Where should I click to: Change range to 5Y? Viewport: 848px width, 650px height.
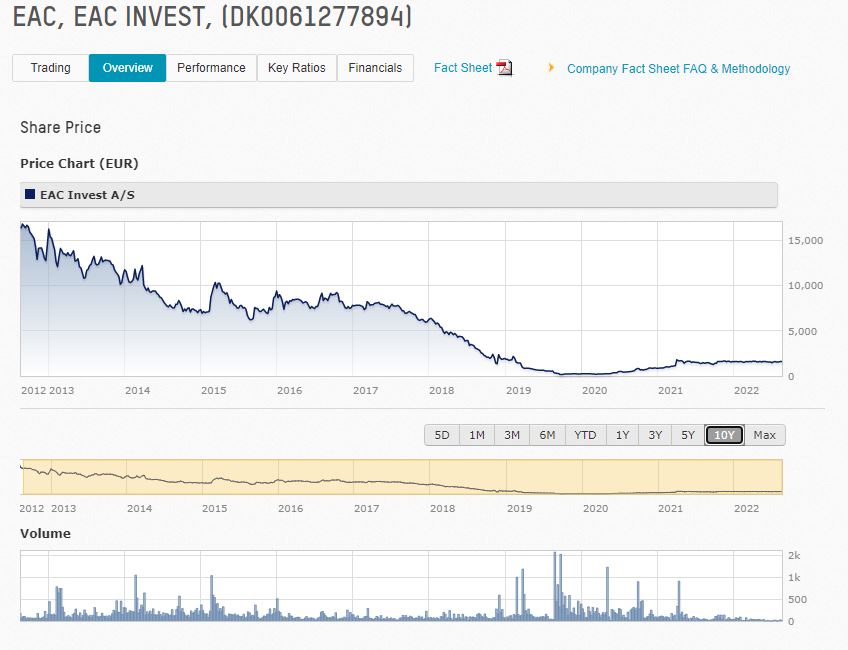tap(688, 435)
